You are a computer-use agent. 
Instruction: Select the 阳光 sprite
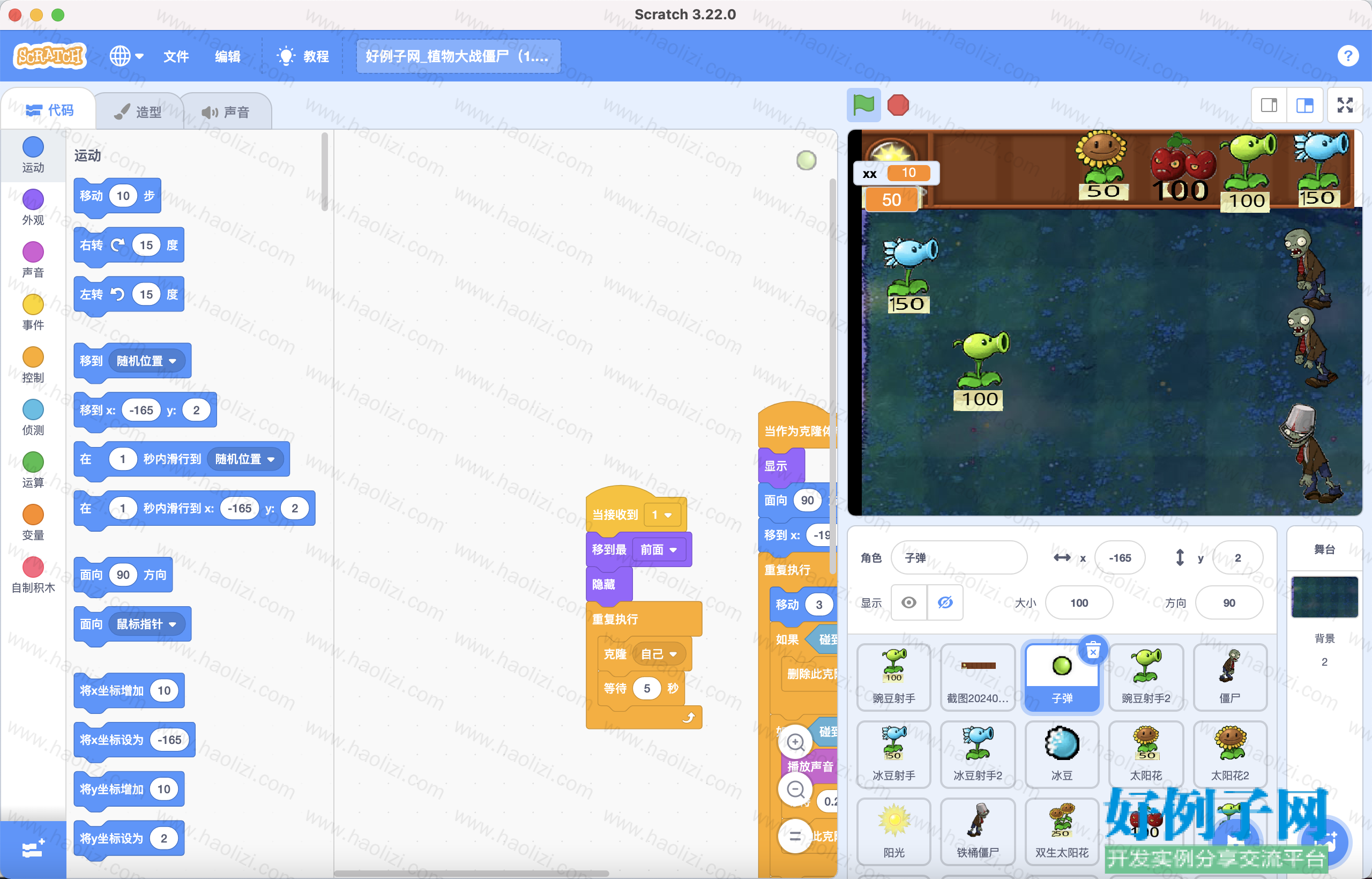point(894,832)
